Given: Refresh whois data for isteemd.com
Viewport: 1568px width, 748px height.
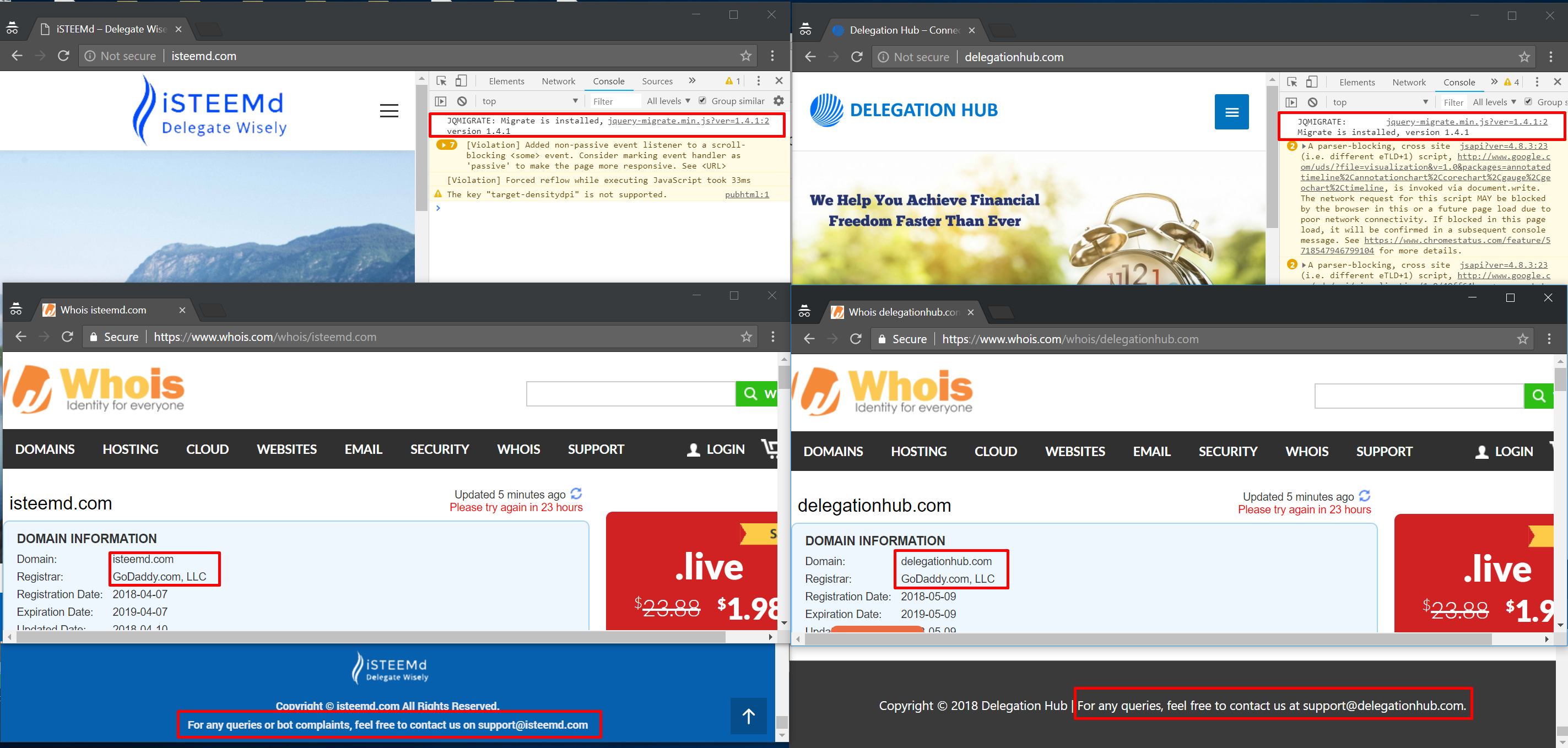Looking at the screenshot, I should tap(576, 494).
